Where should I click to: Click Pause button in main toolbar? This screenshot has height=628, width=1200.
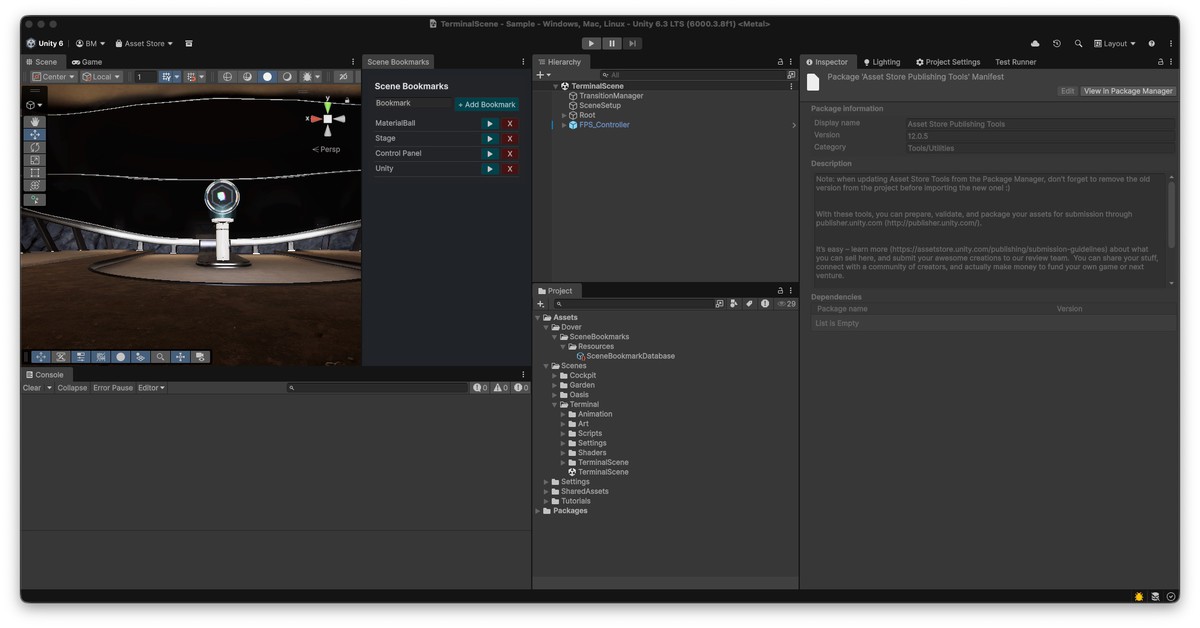coord(612,44)
